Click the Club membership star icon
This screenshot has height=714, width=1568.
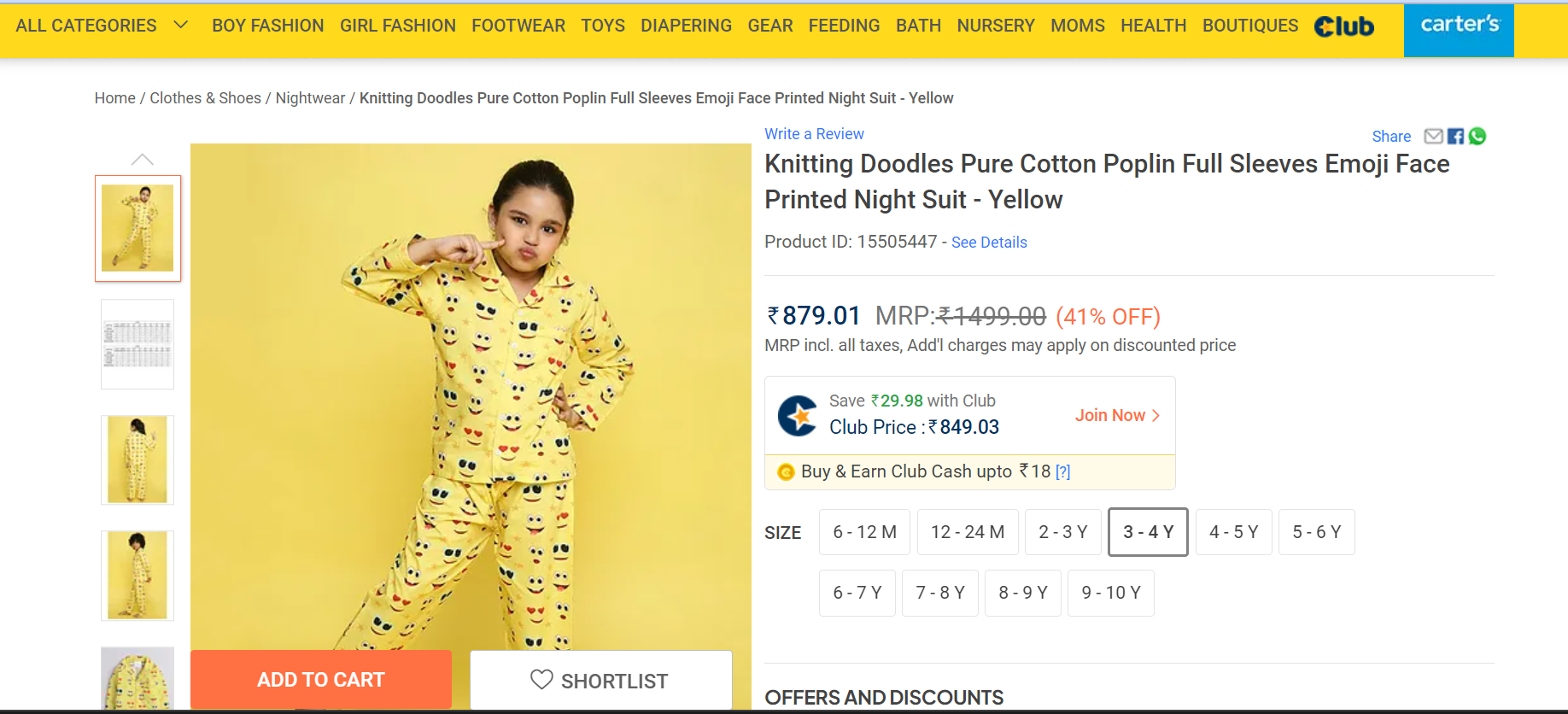[x=798, y=416]
